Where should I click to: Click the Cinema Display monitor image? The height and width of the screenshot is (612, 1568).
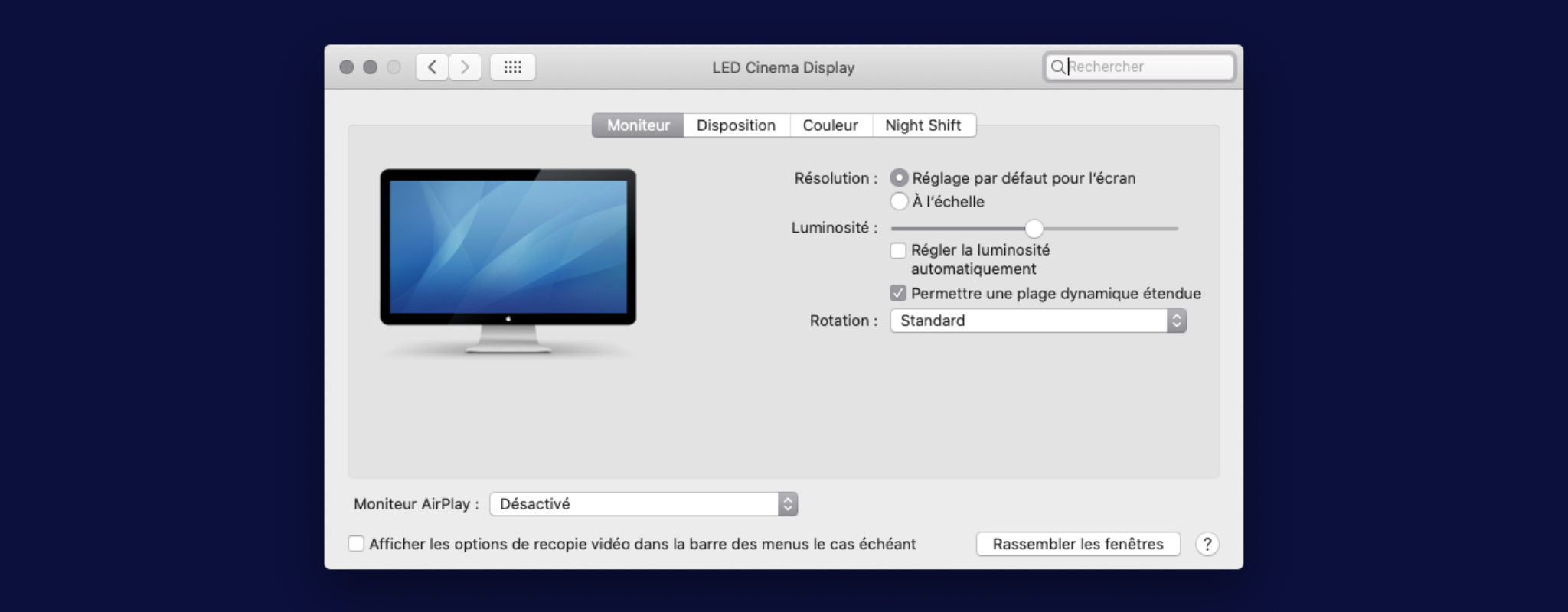(508, 260)
